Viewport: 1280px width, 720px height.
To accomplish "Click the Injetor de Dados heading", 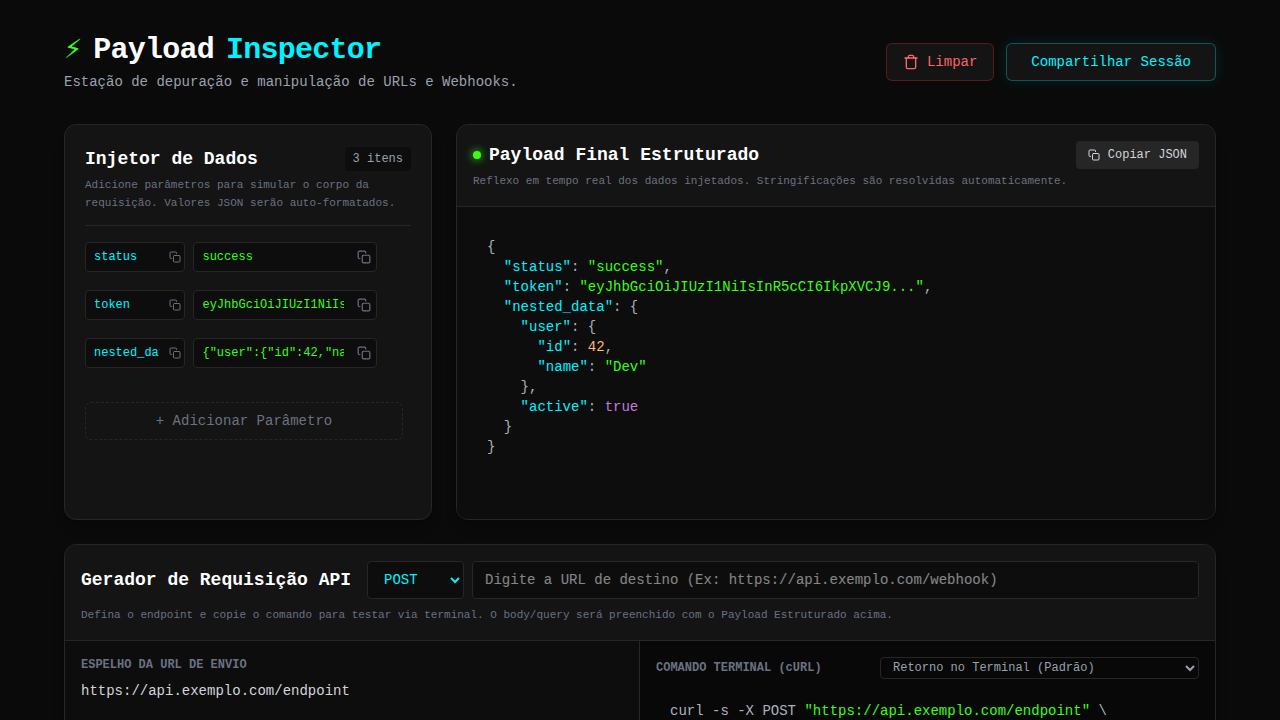I will coord(171,158).
